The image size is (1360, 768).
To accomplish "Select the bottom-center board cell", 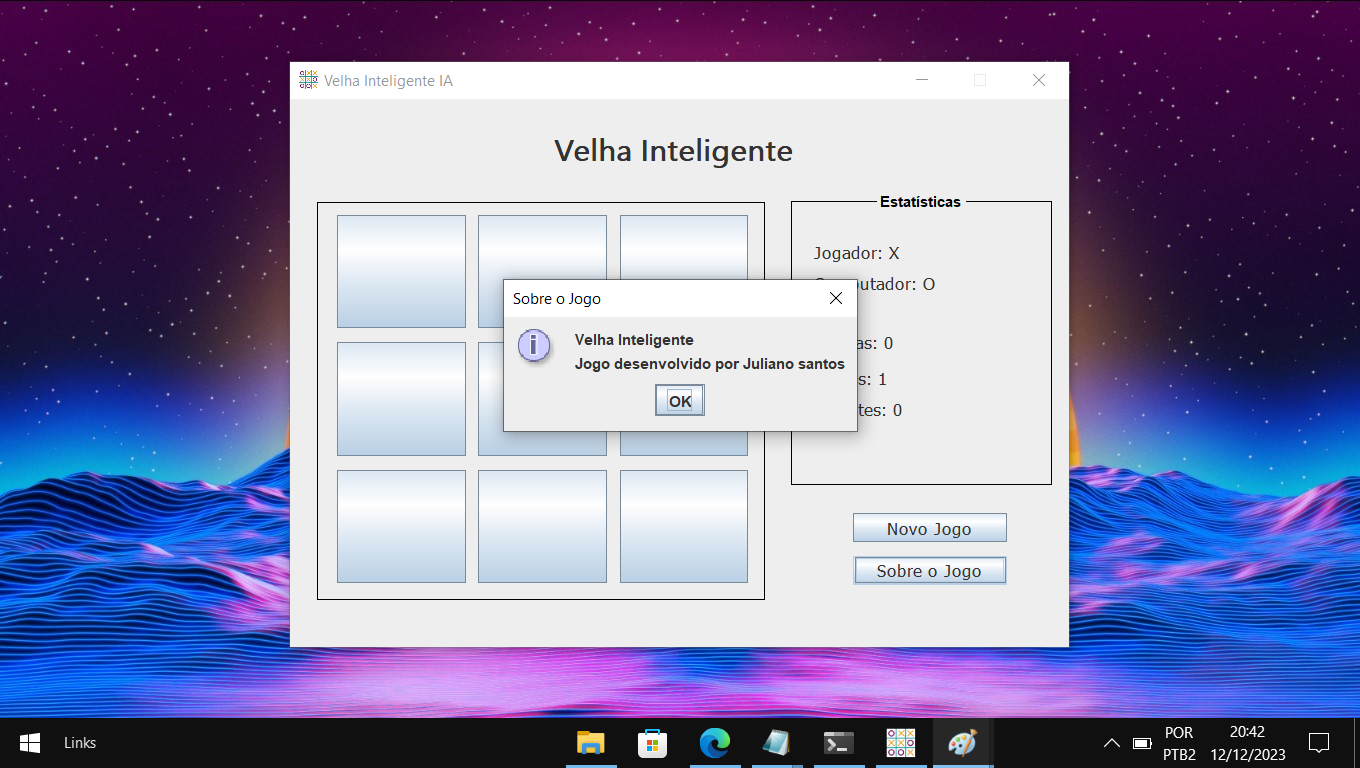I will click(542, 526).
